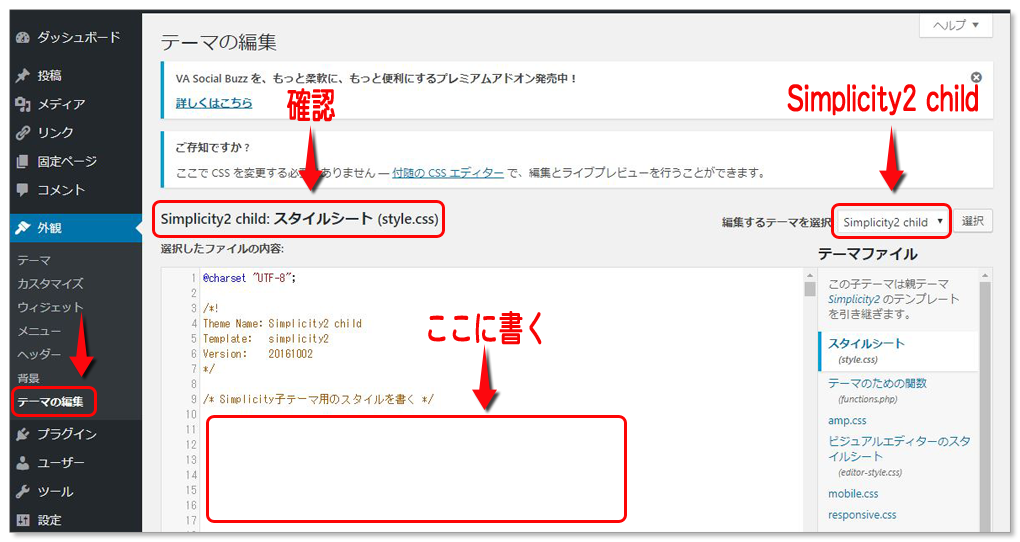Click the '@charset "UTF-8";' code line
Screen dimensions: 1020x542
[x=249, y=278]
